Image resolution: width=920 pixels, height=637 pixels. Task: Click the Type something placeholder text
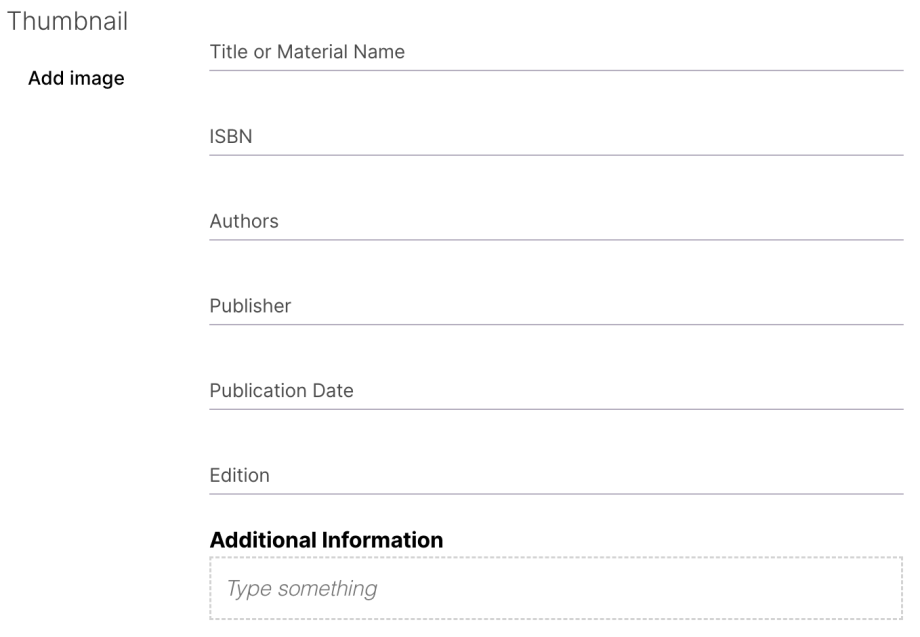(302, 589)
